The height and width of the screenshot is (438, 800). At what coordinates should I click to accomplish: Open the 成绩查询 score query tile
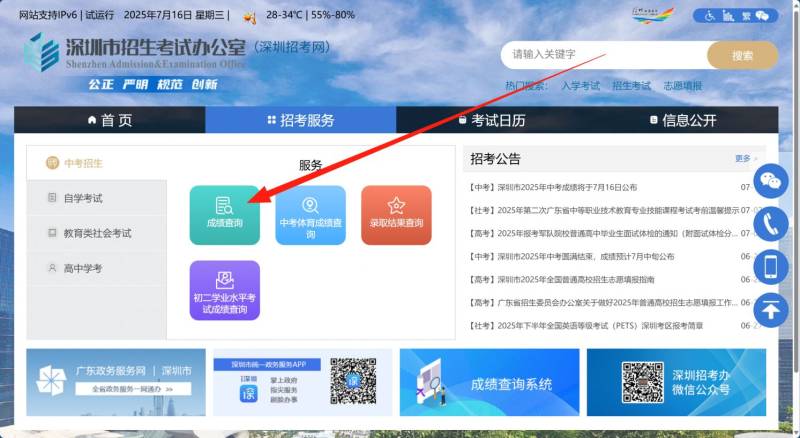[x=225, y=215]
